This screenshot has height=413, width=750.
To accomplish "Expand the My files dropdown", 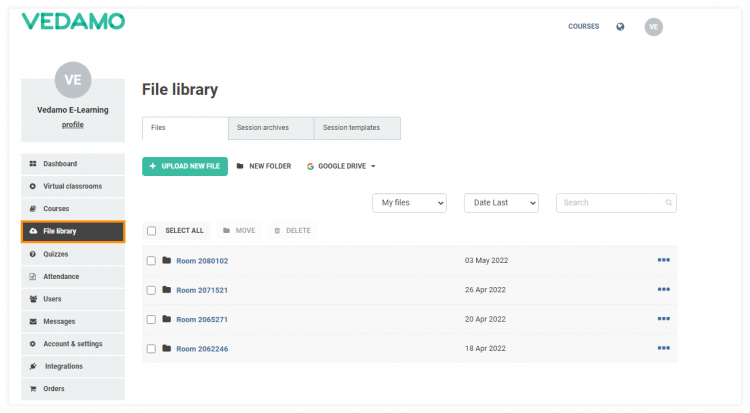I will point(409,203).
